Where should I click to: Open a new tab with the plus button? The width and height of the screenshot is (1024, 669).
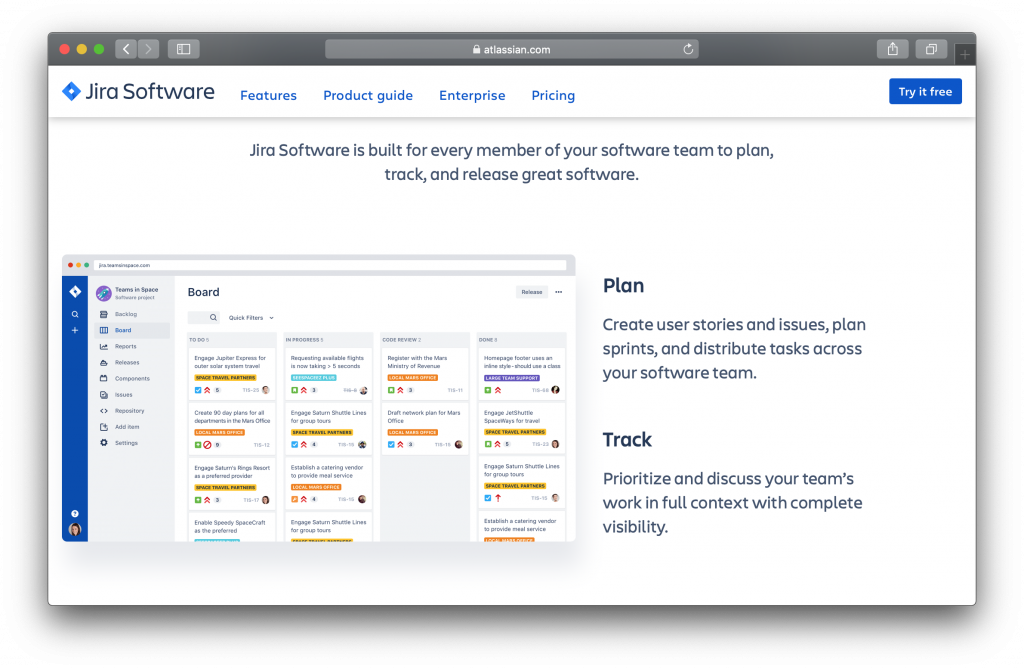pos(965,55)
